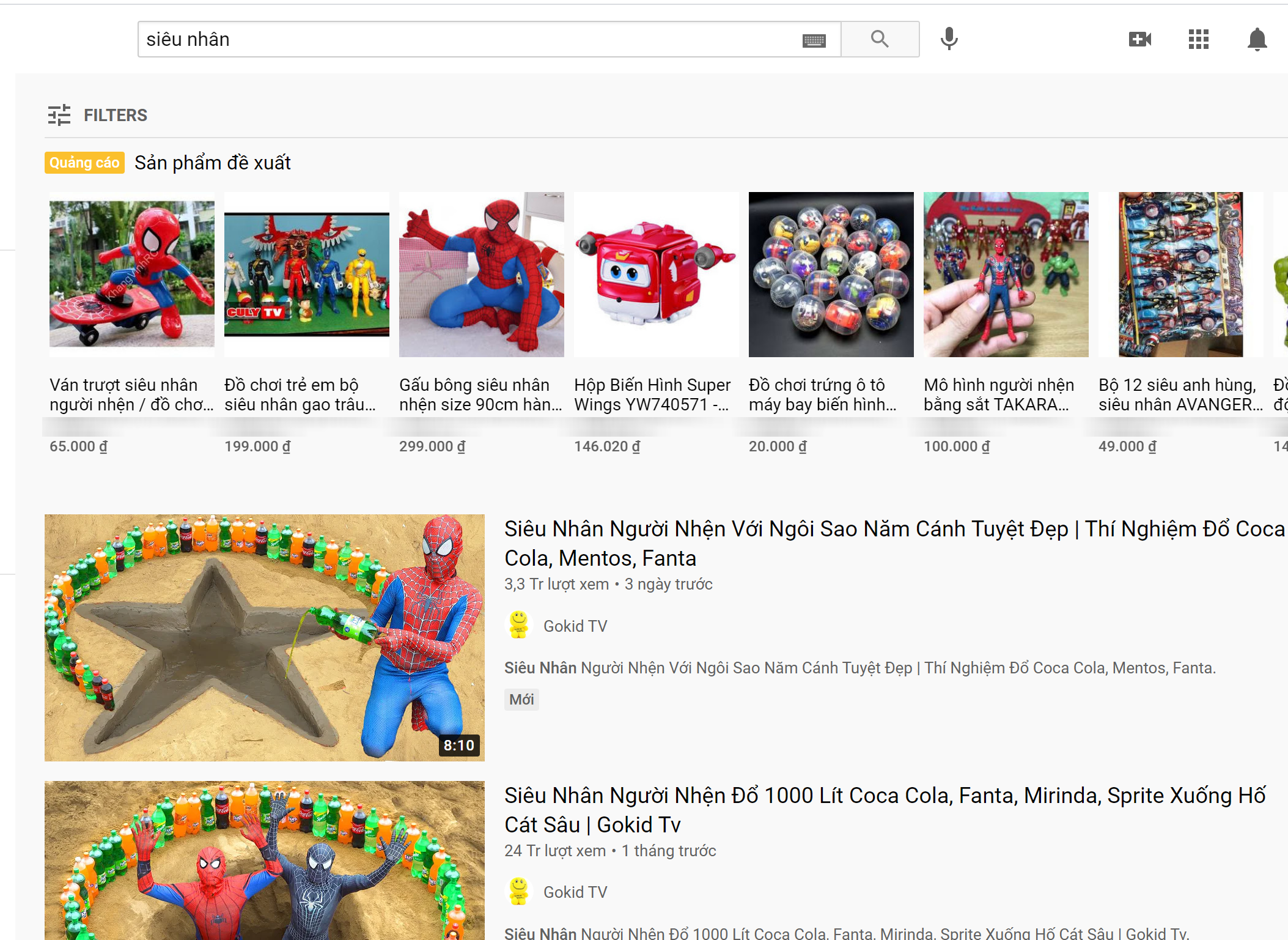The image size is (1288, 940).
Task: Start voice search with microphone icon
Action: [949, 39]
